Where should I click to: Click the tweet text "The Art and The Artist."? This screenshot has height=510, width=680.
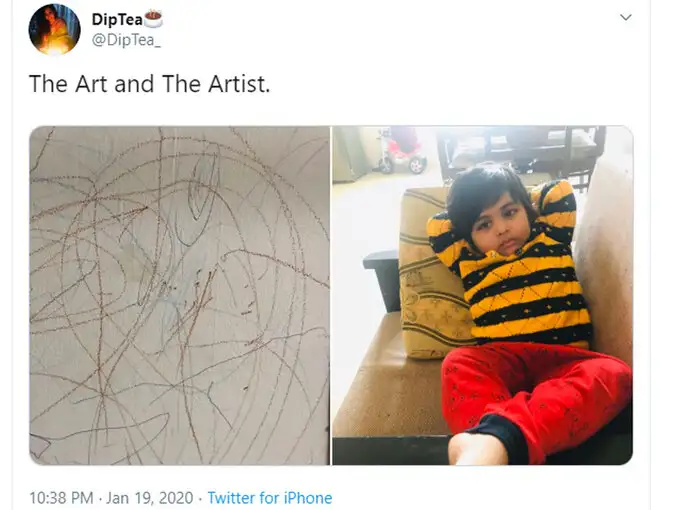click(150, 84)
